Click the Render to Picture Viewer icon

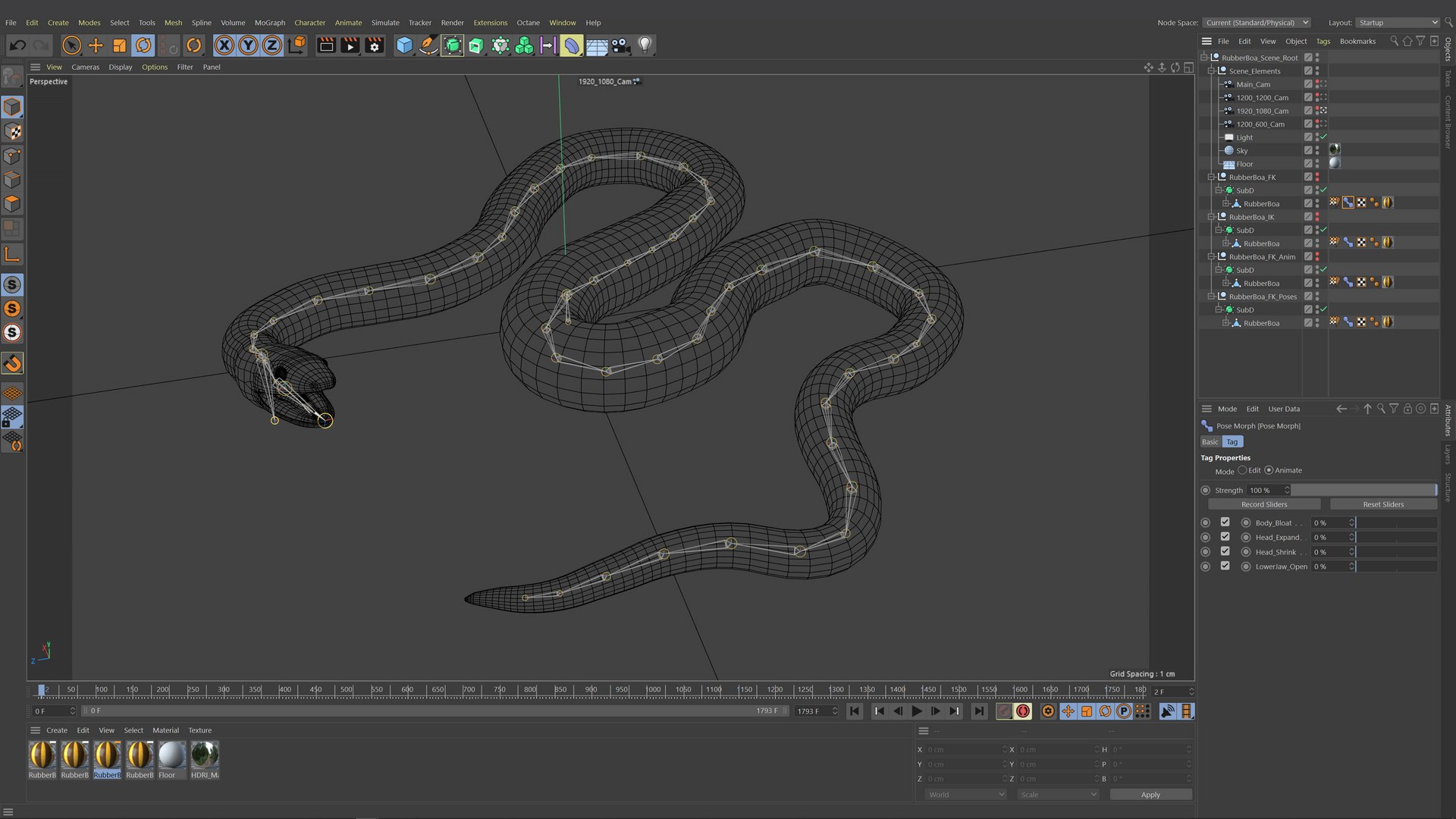[350, 45]
